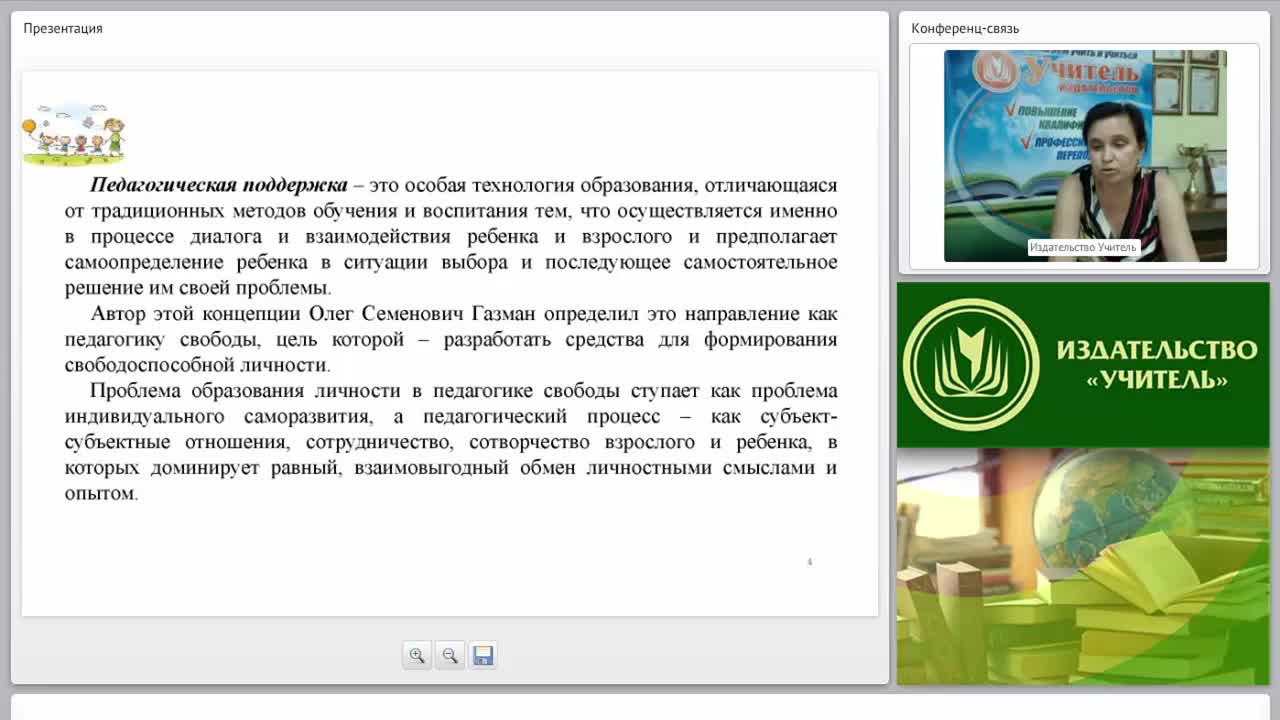Click the 'ИЗДАТЕЛЬСТВО «УЧИТЕЛЬ»' banner text

coord(1157,365)
